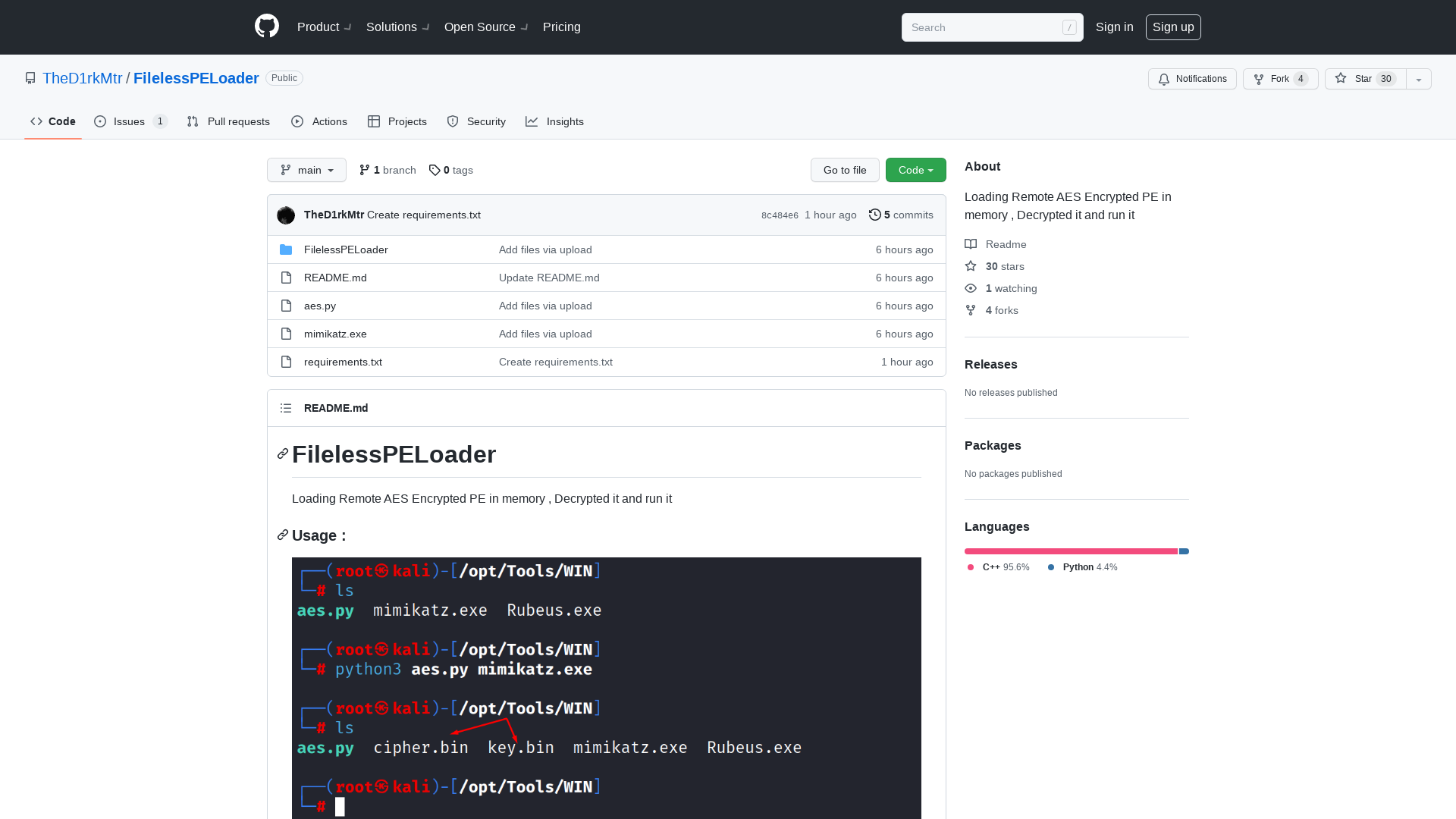Open the Actions tab
The height and width of the screenshot is (819, 1456).
click(x=319, y=121)
